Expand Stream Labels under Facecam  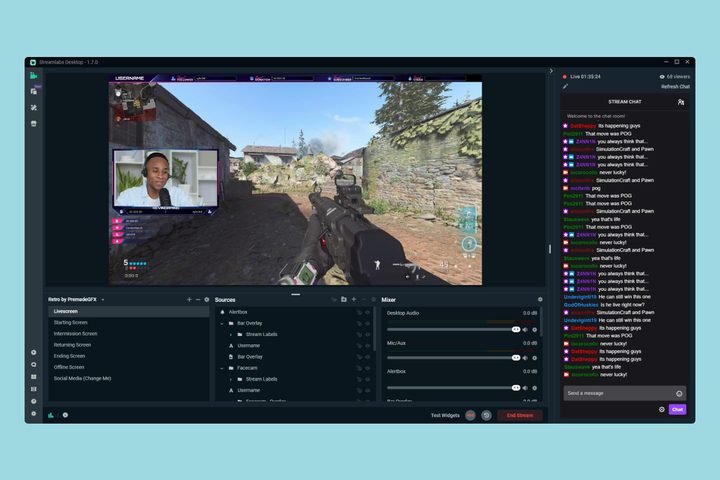click(231, 379)
